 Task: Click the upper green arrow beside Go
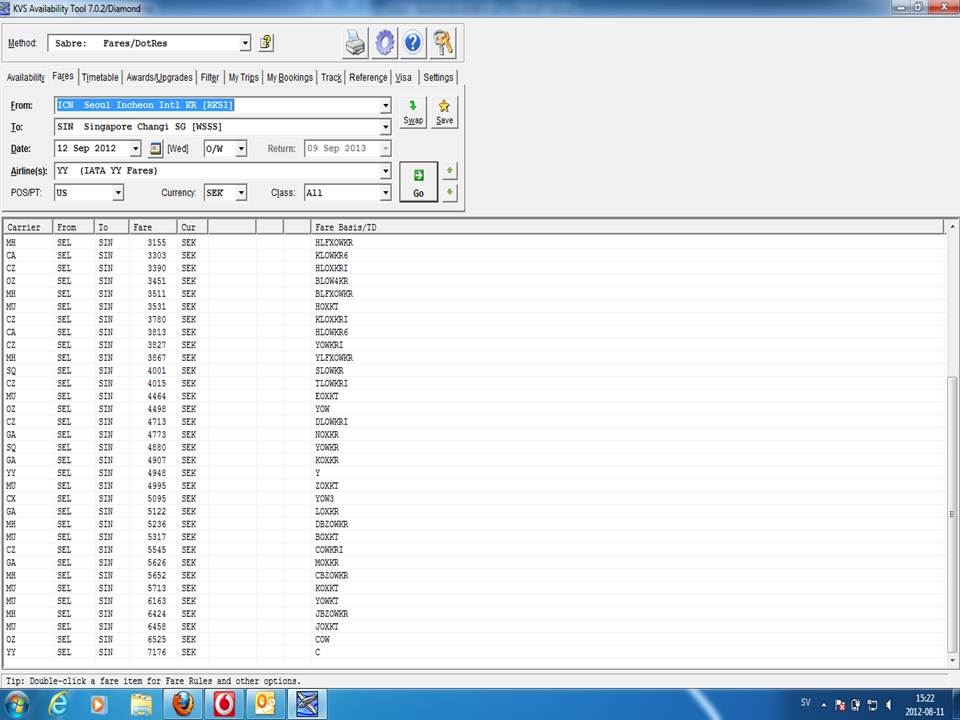[x=450, y=171]
